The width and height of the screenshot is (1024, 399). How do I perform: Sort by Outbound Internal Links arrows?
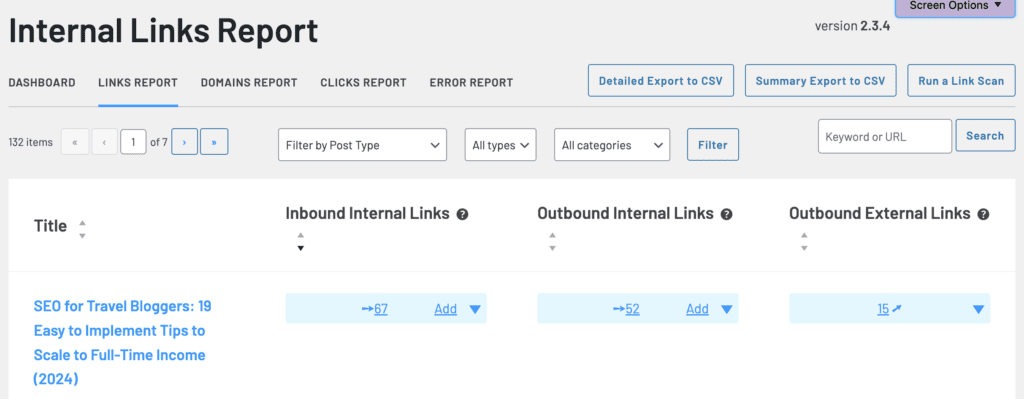point(552,241)
